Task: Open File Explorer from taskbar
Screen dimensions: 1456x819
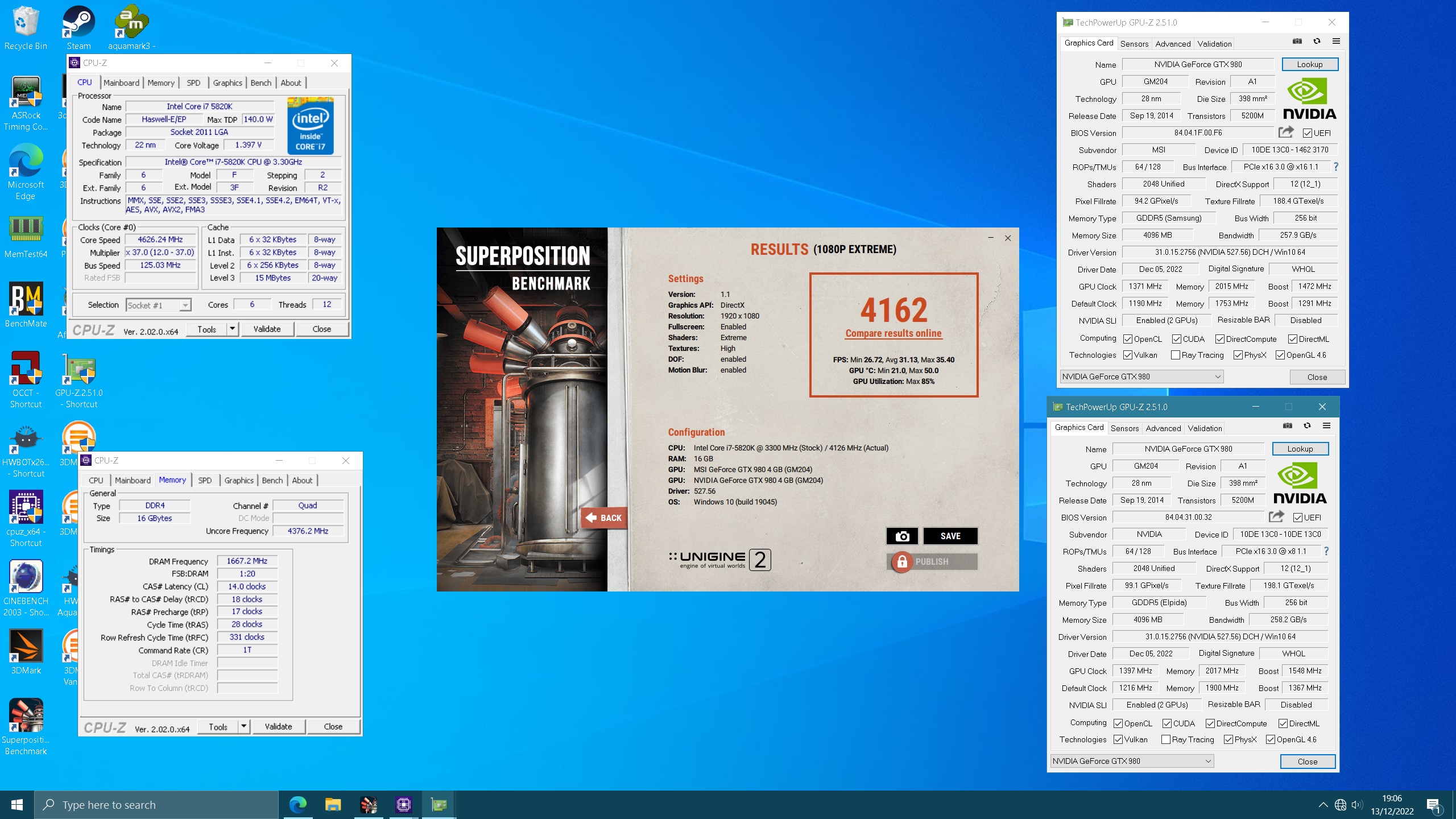Action: (333, 805)
